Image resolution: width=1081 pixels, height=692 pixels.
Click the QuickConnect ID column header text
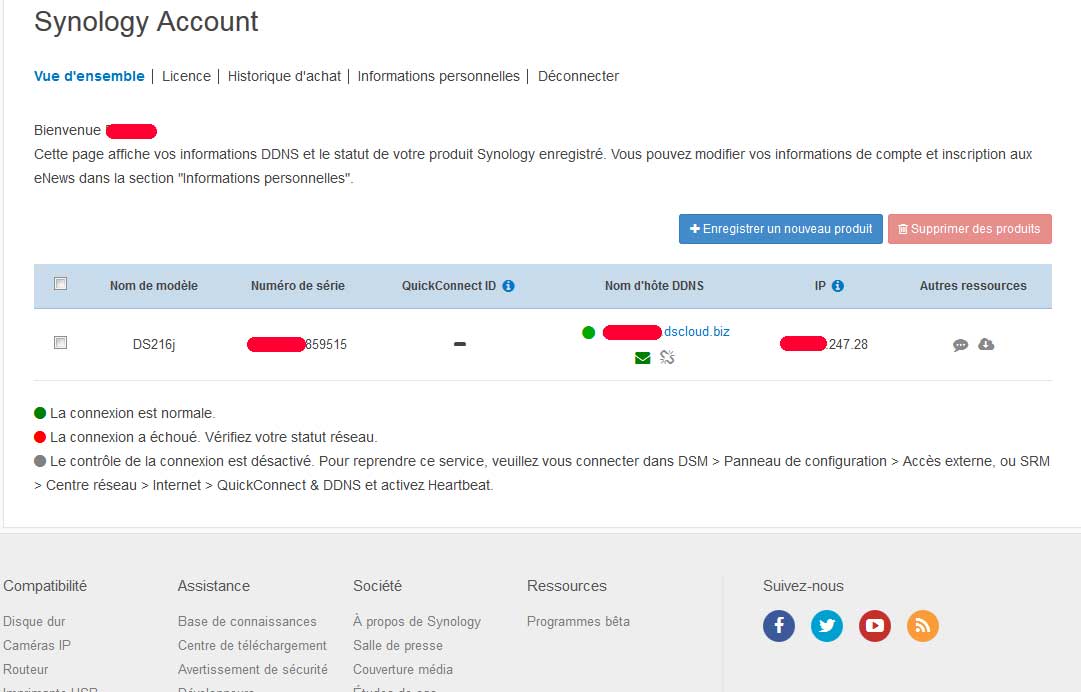[x=449, y=286]
